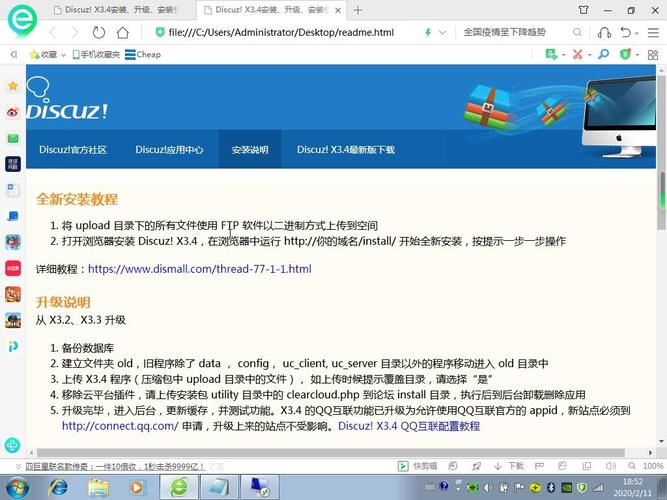Click the browser forward arrow
667x500 pixels.
coord(75,32)
